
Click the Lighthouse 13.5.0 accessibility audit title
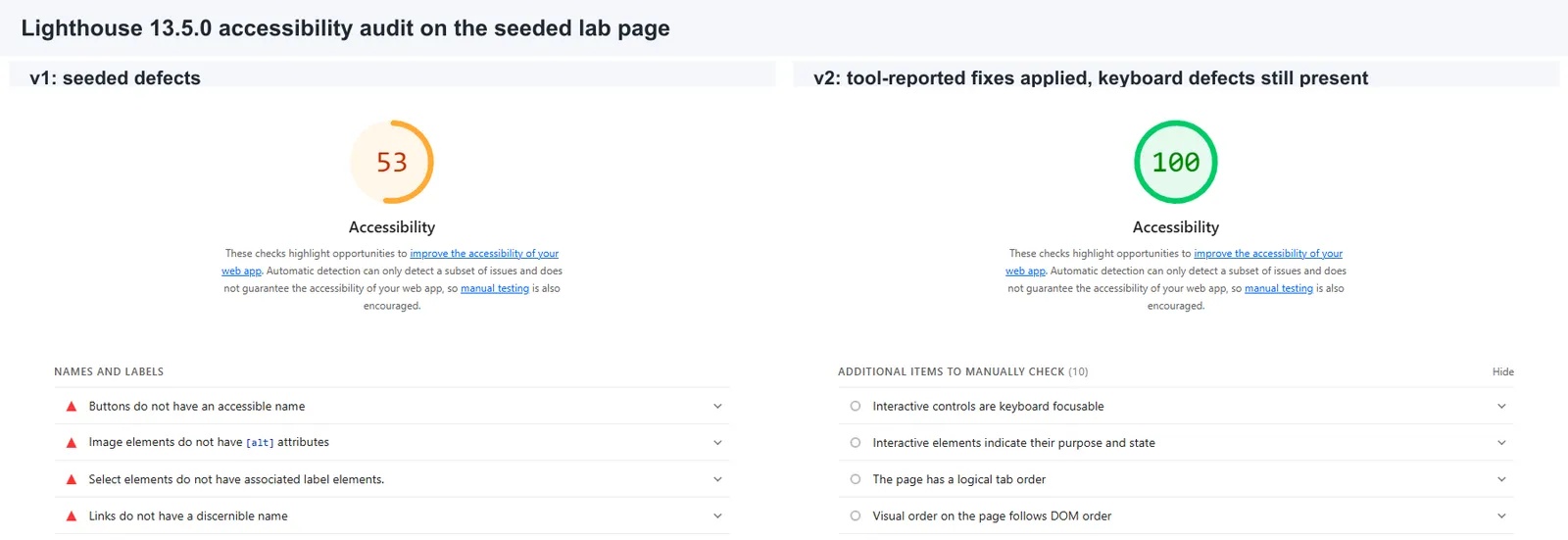345,27
